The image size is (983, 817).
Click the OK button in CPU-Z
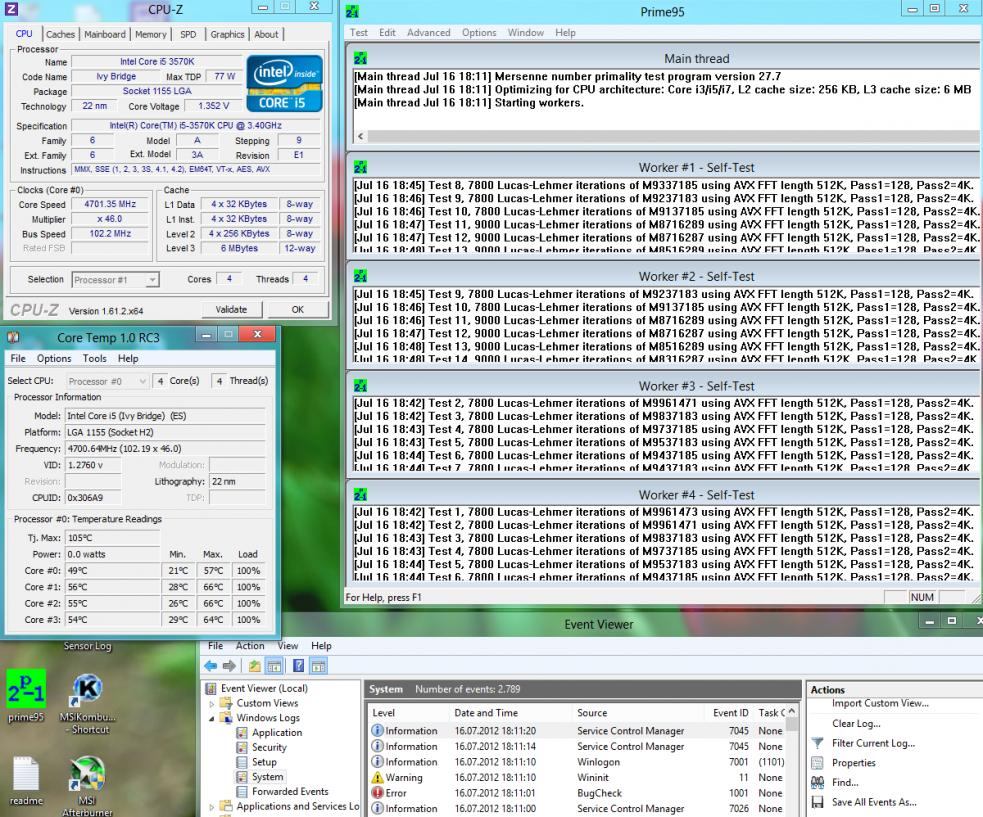coord(297,309)
